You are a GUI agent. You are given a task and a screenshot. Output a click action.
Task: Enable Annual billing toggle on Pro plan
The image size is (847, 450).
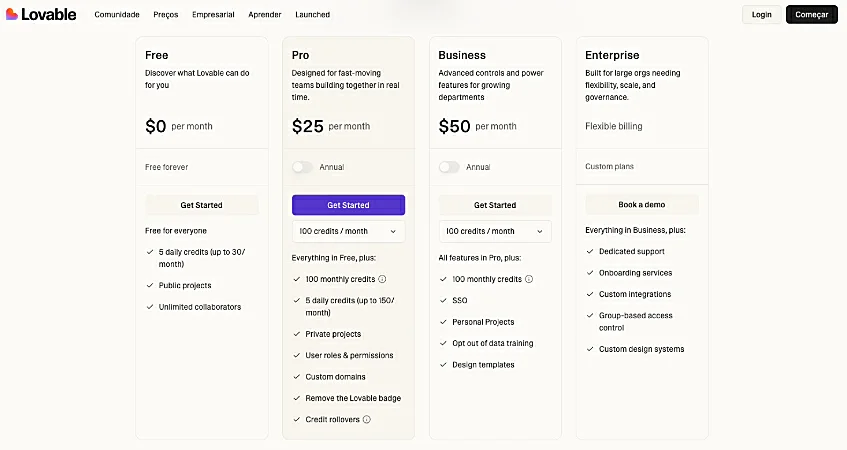[302, 167]
